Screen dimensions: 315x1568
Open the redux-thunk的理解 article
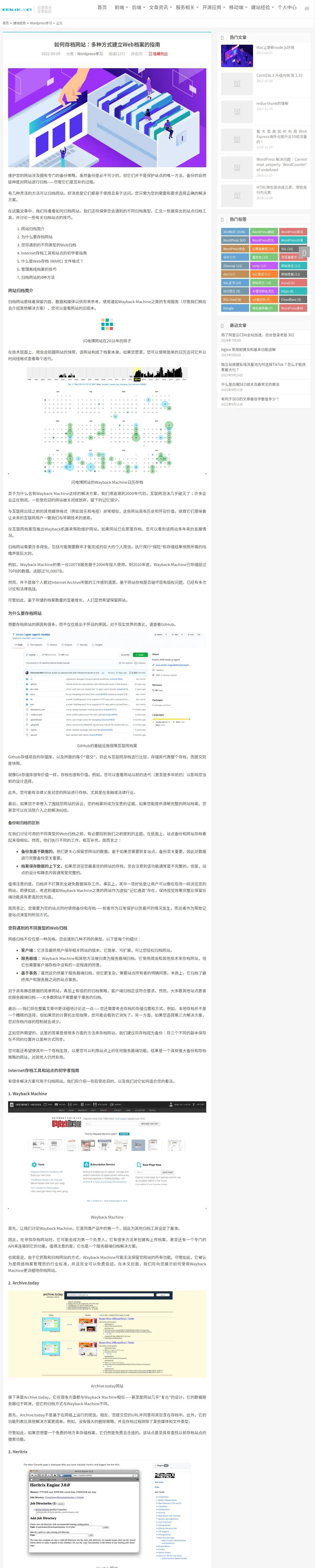(272, 103)
